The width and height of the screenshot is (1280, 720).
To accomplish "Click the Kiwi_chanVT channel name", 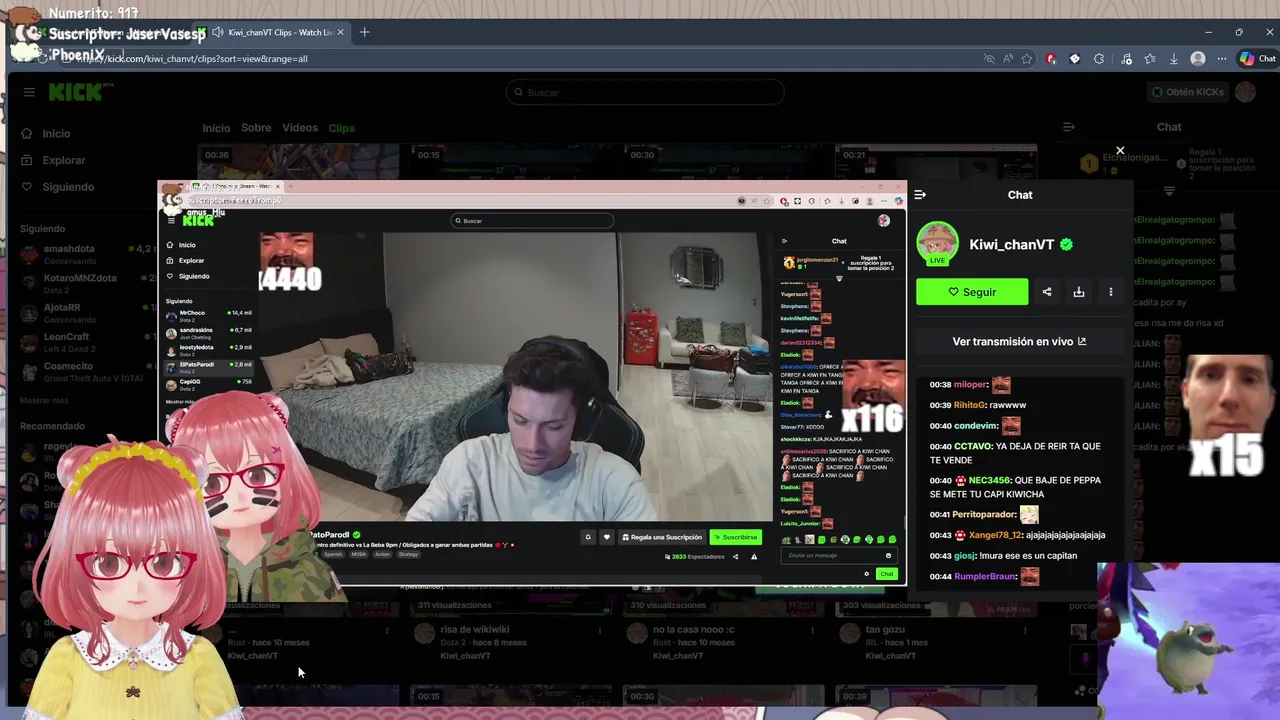I will (x=1011, y=244).
